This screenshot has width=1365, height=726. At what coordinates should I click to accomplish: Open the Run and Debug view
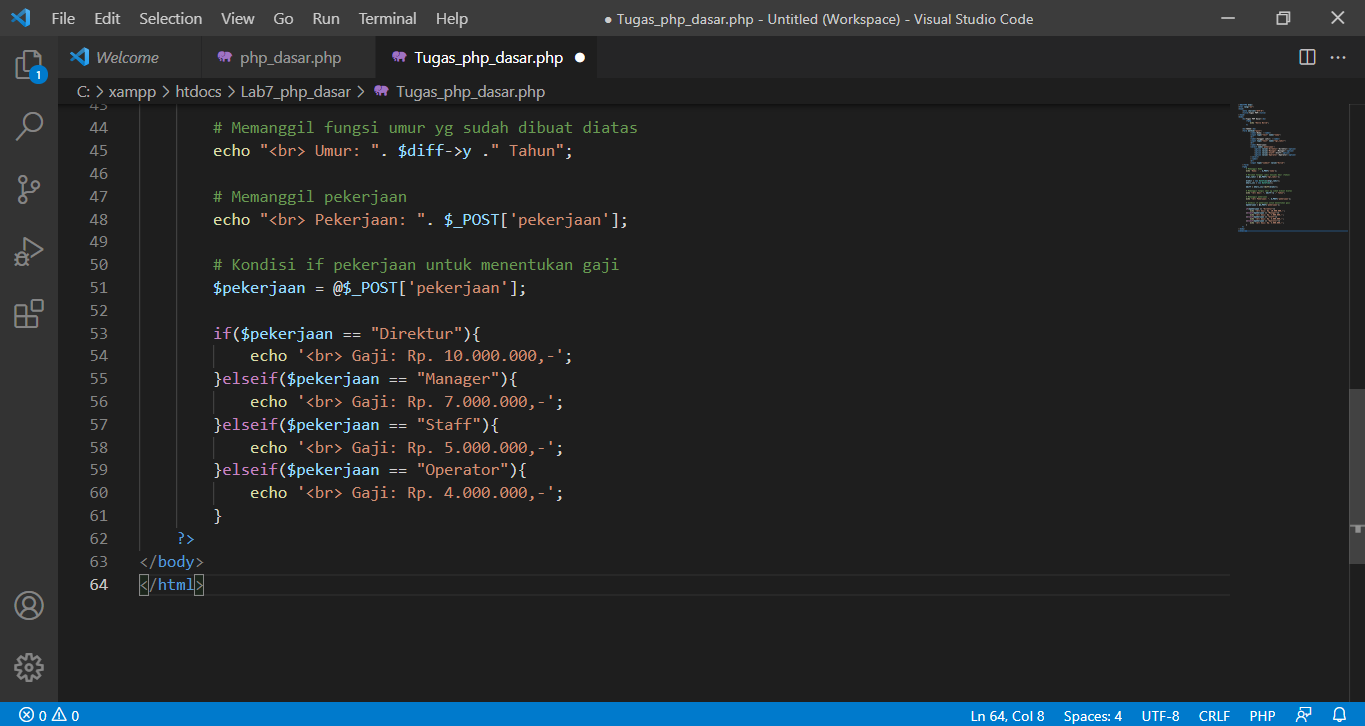click(28, 251)
